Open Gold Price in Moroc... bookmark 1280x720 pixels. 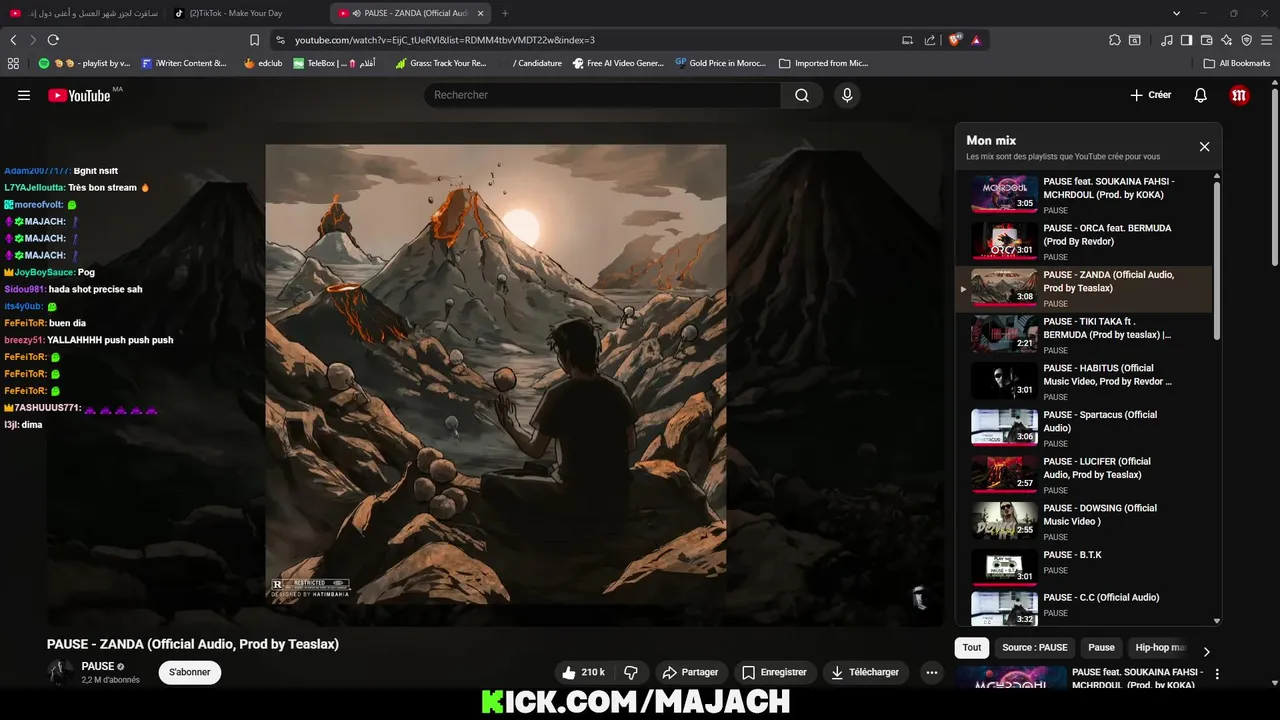(720, 63)
